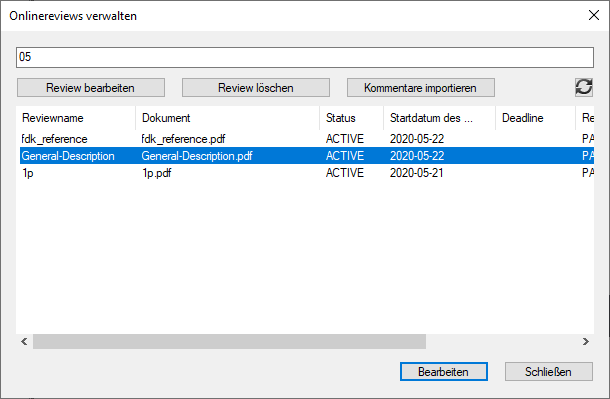The height and width of the screenshot is (399, 610).
Task: Click the Bearbeiten button
Action: pos(443,372)
